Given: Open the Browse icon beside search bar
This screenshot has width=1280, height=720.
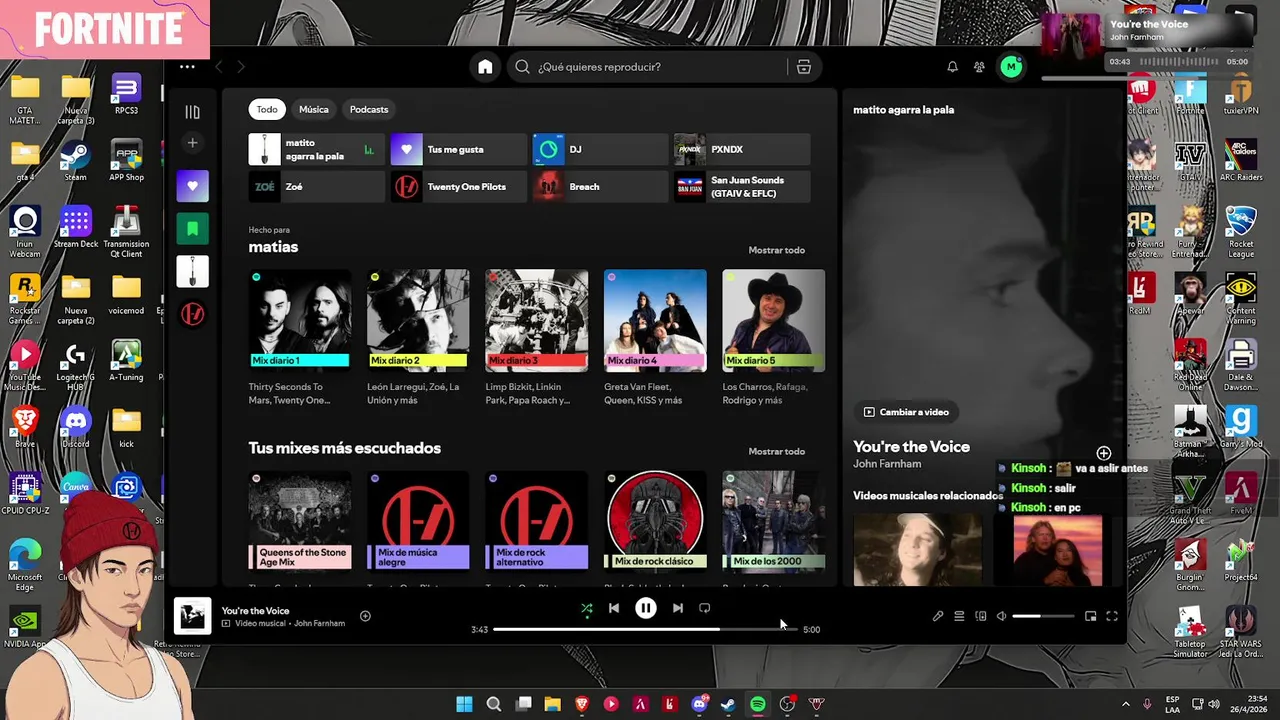Looking at the screenshot, I should (x=803, y=67).
